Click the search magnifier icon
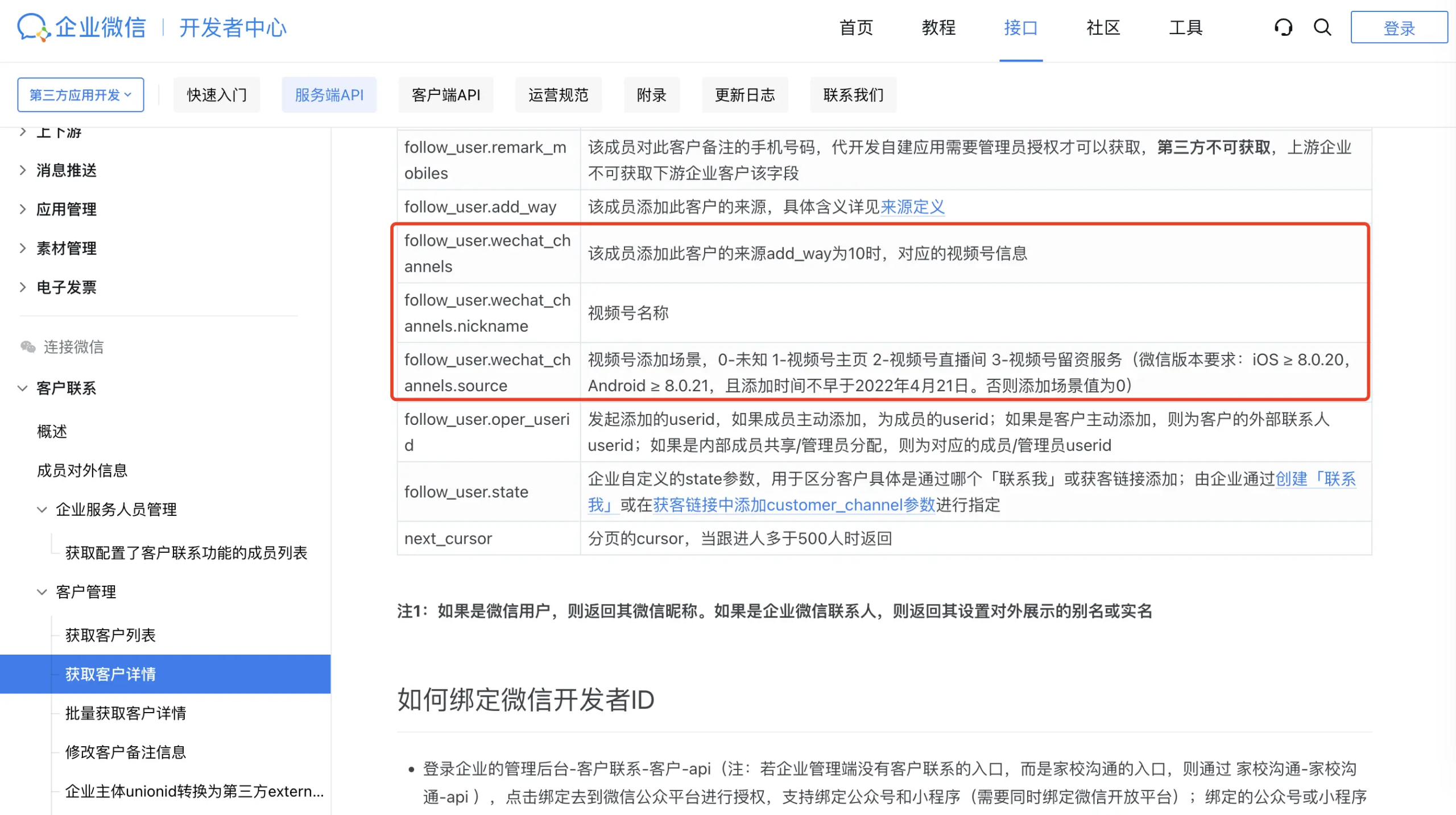 [x=1322, y=27]
